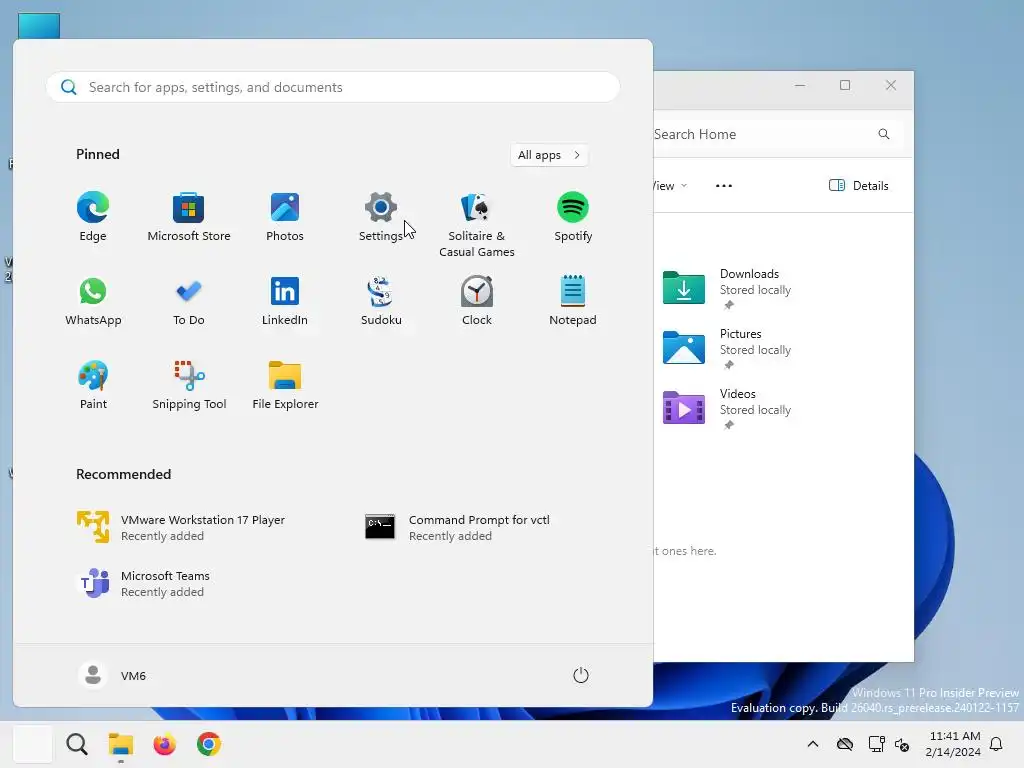Toggle the Details pane in File Explorer

(x=859, y=185)
